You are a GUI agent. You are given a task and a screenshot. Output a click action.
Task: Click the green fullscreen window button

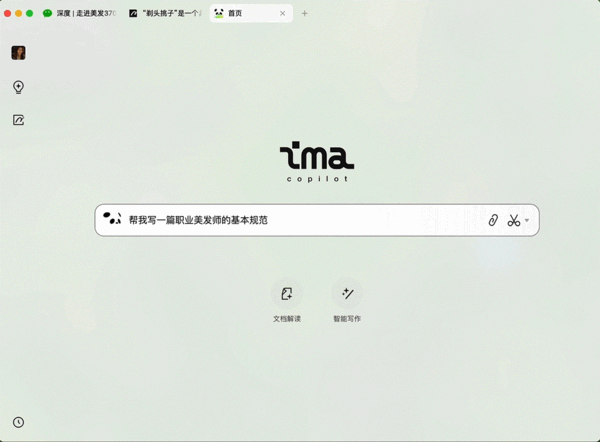click(29, 13)
